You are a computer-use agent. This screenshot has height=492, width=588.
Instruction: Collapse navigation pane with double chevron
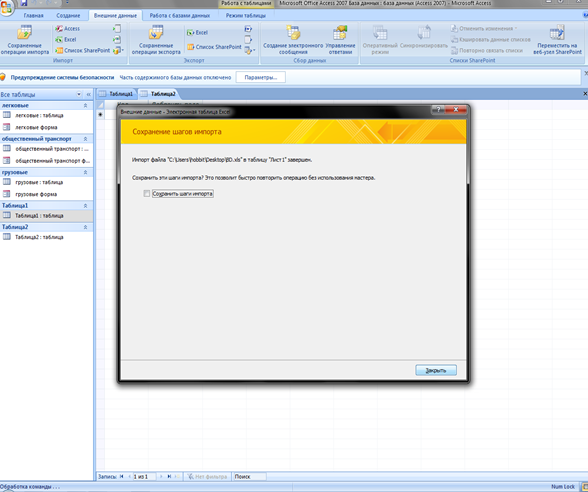point(88,94)
